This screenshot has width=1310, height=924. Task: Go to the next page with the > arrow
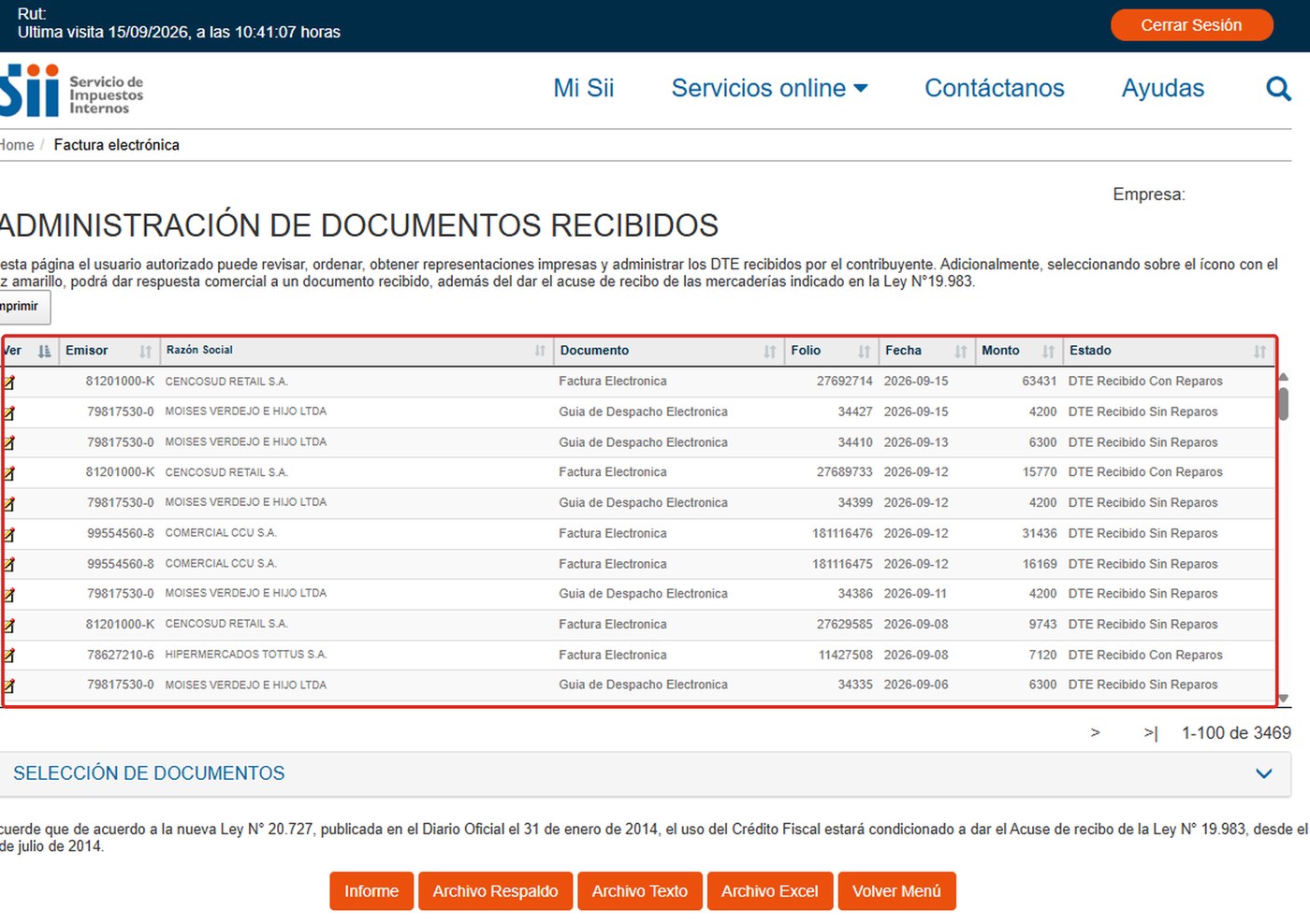click(1095, 732)
